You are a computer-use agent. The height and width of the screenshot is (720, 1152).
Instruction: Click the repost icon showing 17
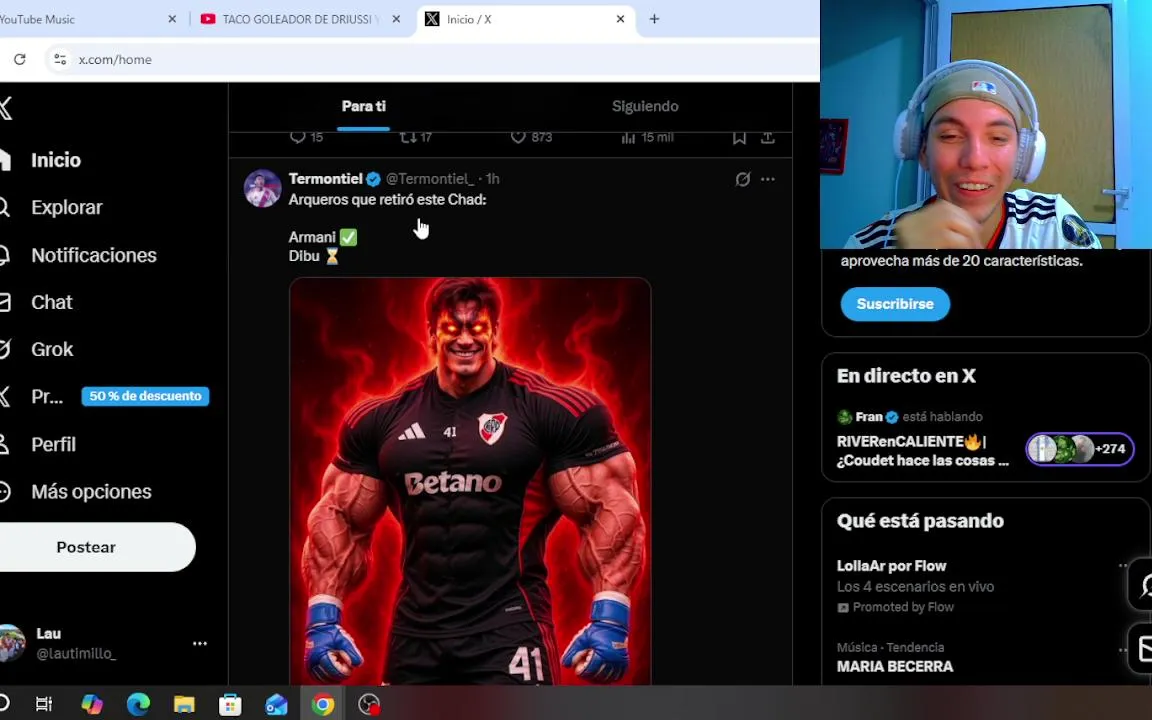point(416,137)
